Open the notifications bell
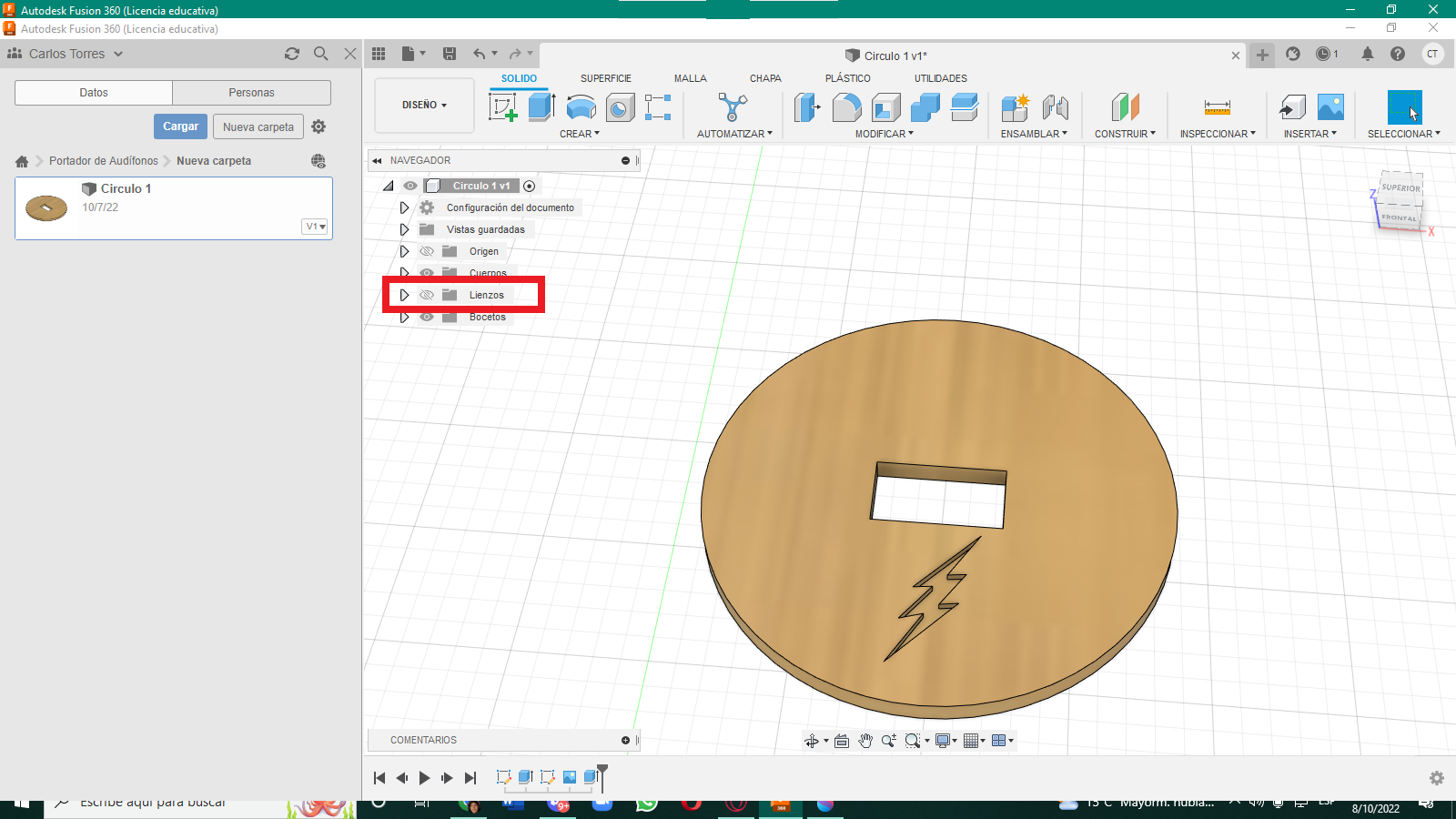The width and height of the screenshot is (1456, 819). click(1367, 54)
